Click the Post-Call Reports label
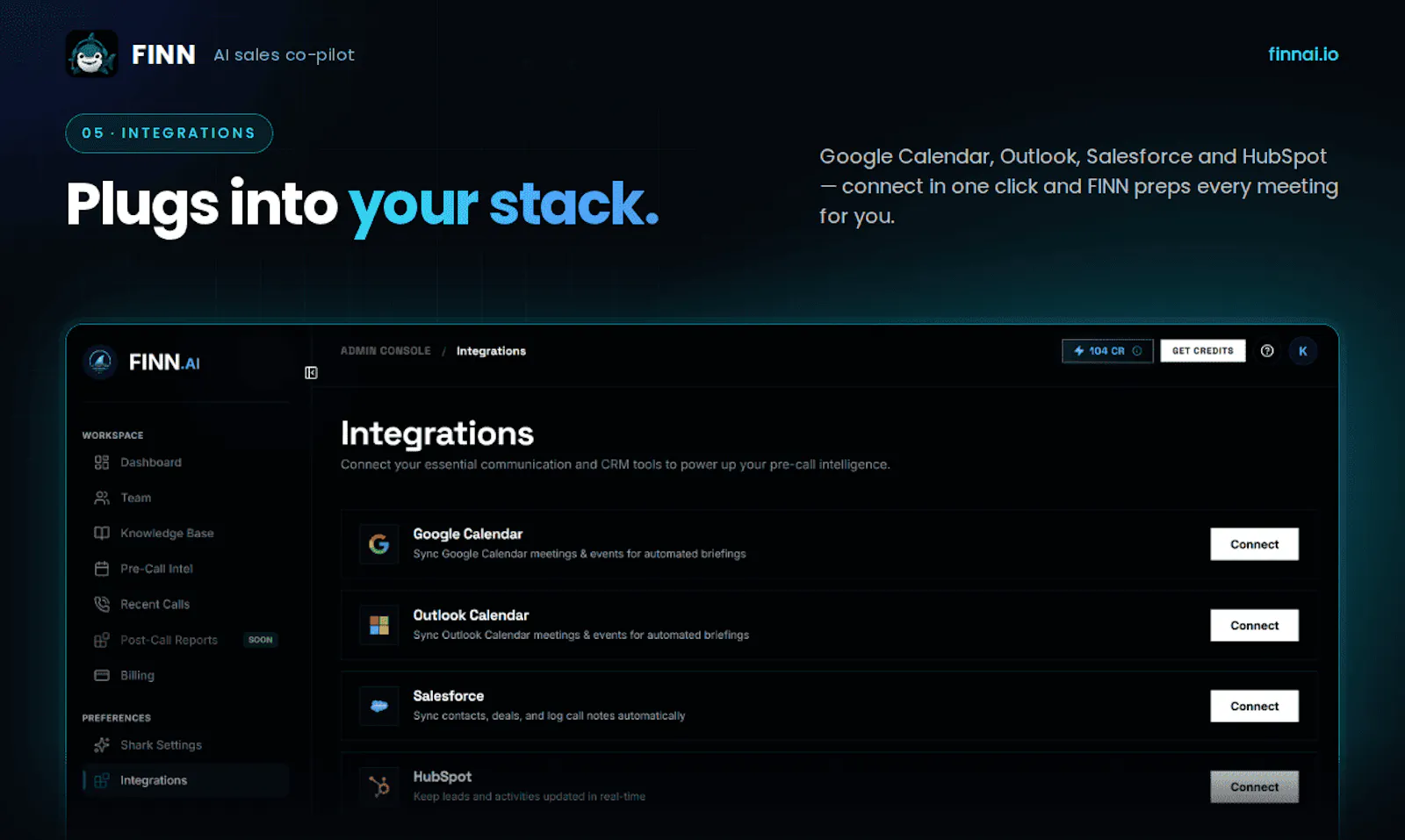Screen dimensions: 1405x840 click(x=169, y=640)
